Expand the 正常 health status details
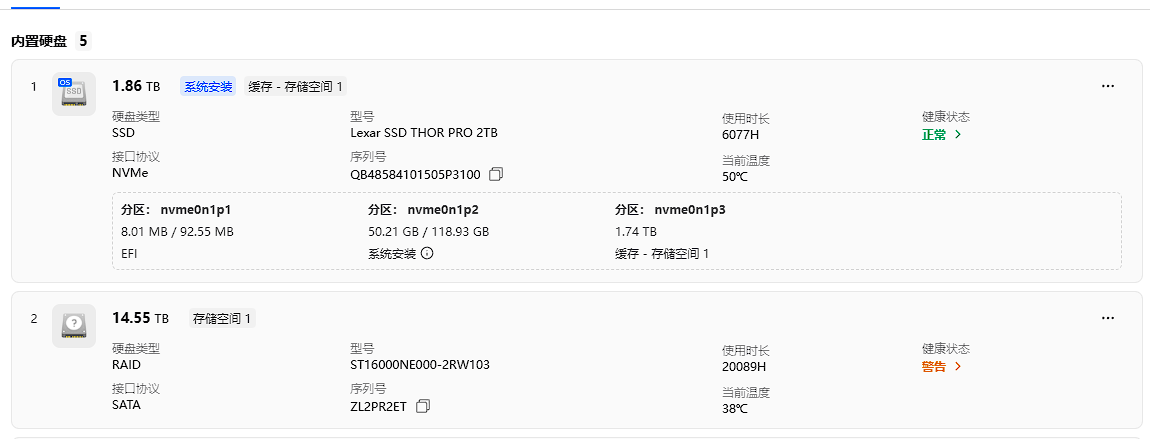Viewport: 1150px width, 439px height. (x=941, y=134)
